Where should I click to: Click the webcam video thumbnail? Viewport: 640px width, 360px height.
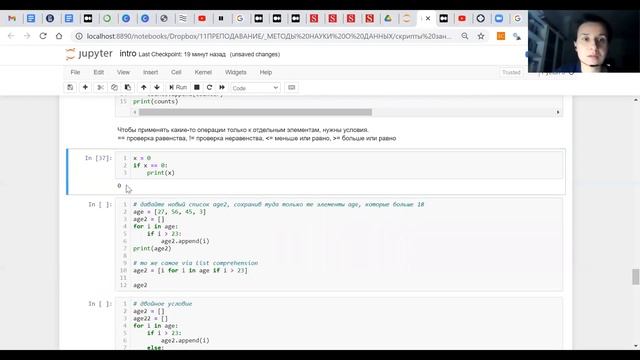[x=584, y=41]
